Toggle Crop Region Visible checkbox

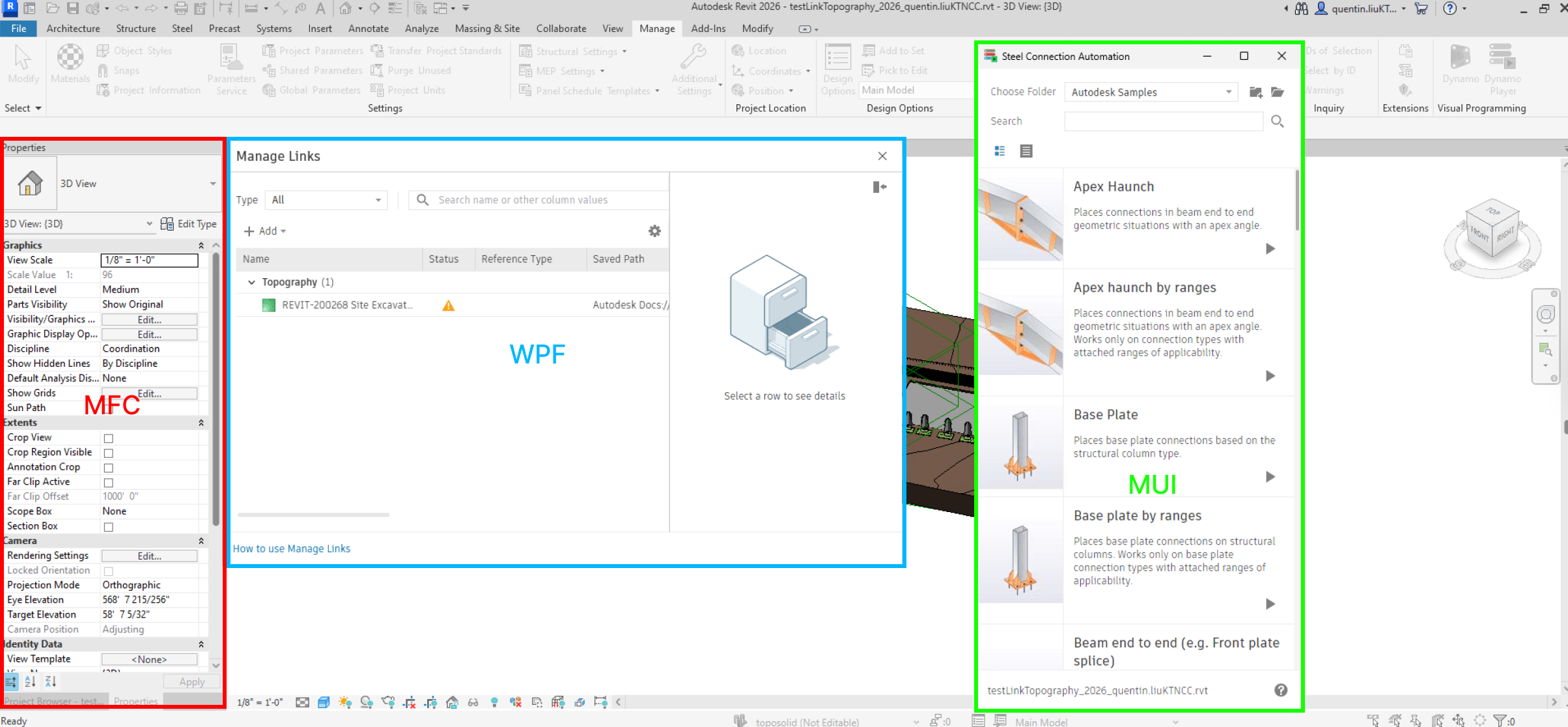click(x=109, y=453)
